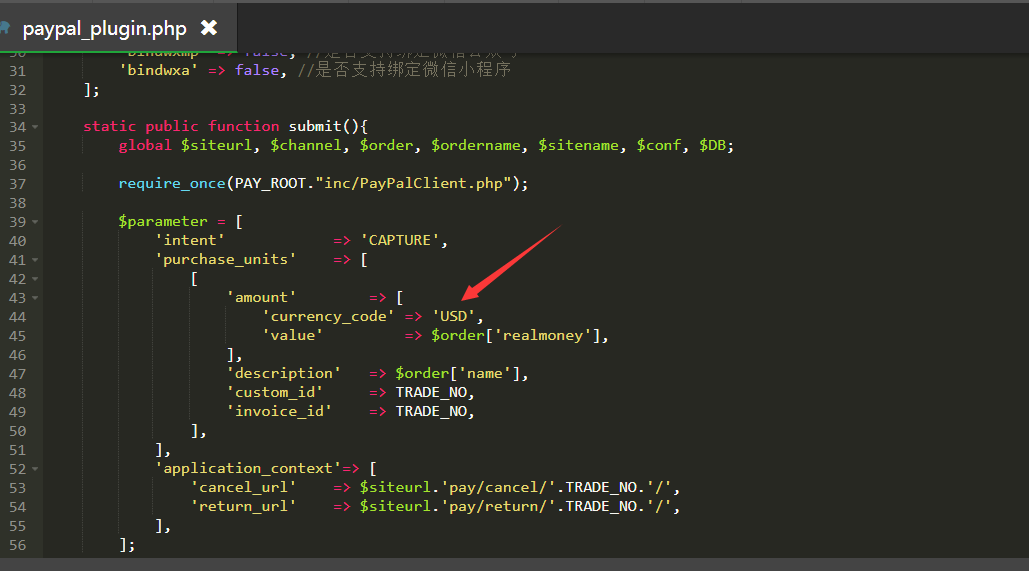Click the 'cancel_url' key
The width and height of the screenshot is (1029, 571).
point(243,488)
